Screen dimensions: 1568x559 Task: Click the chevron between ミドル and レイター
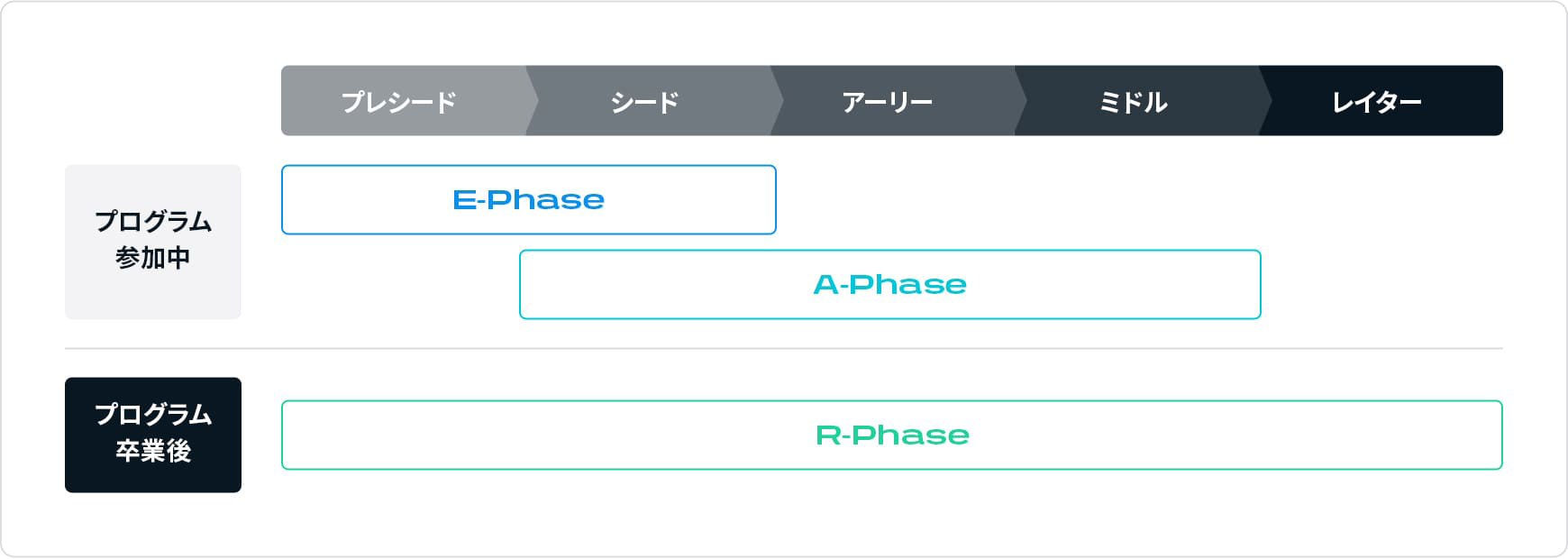coord(1265,101)
